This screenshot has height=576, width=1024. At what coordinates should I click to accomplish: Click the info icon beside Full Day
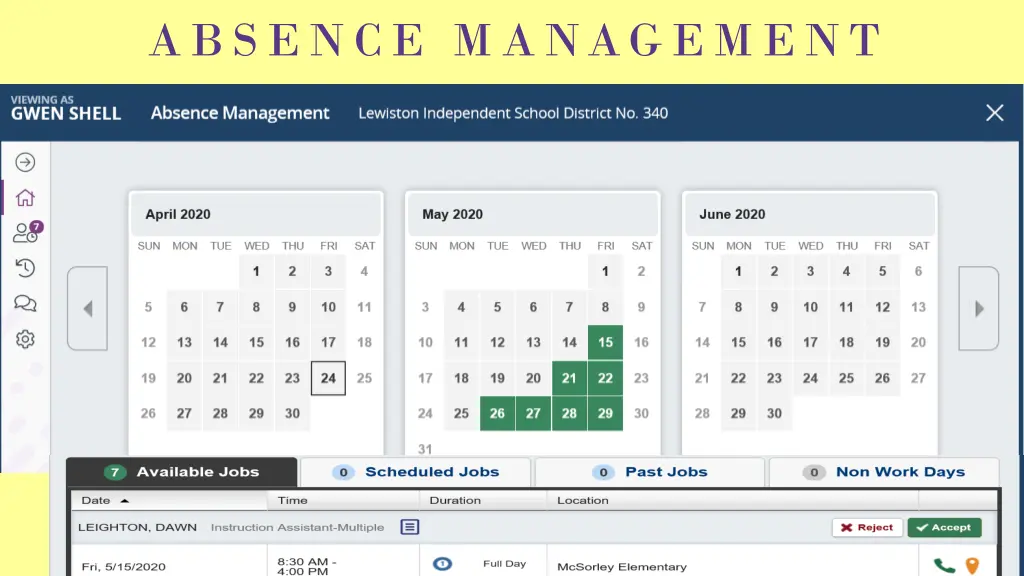click(443, 563)
